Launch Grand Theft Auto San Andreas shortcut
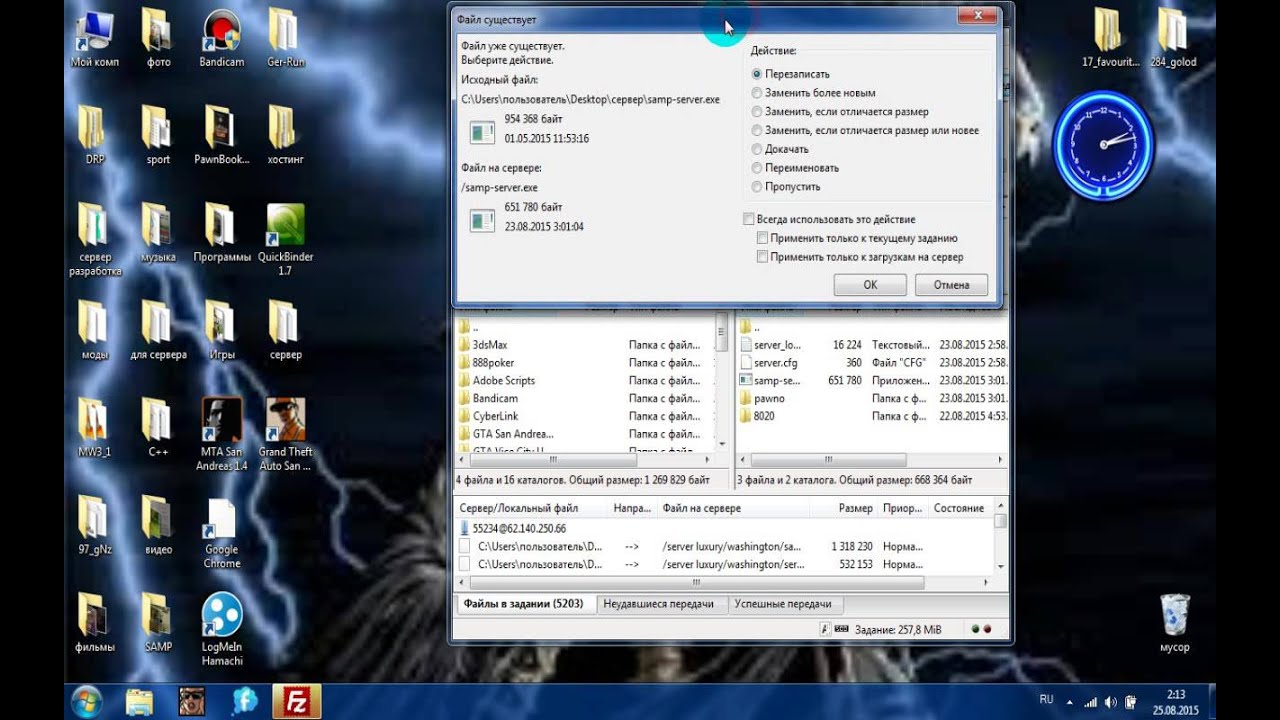The image size is (1280, 720). pyautogui.click(x=286, y=435)
